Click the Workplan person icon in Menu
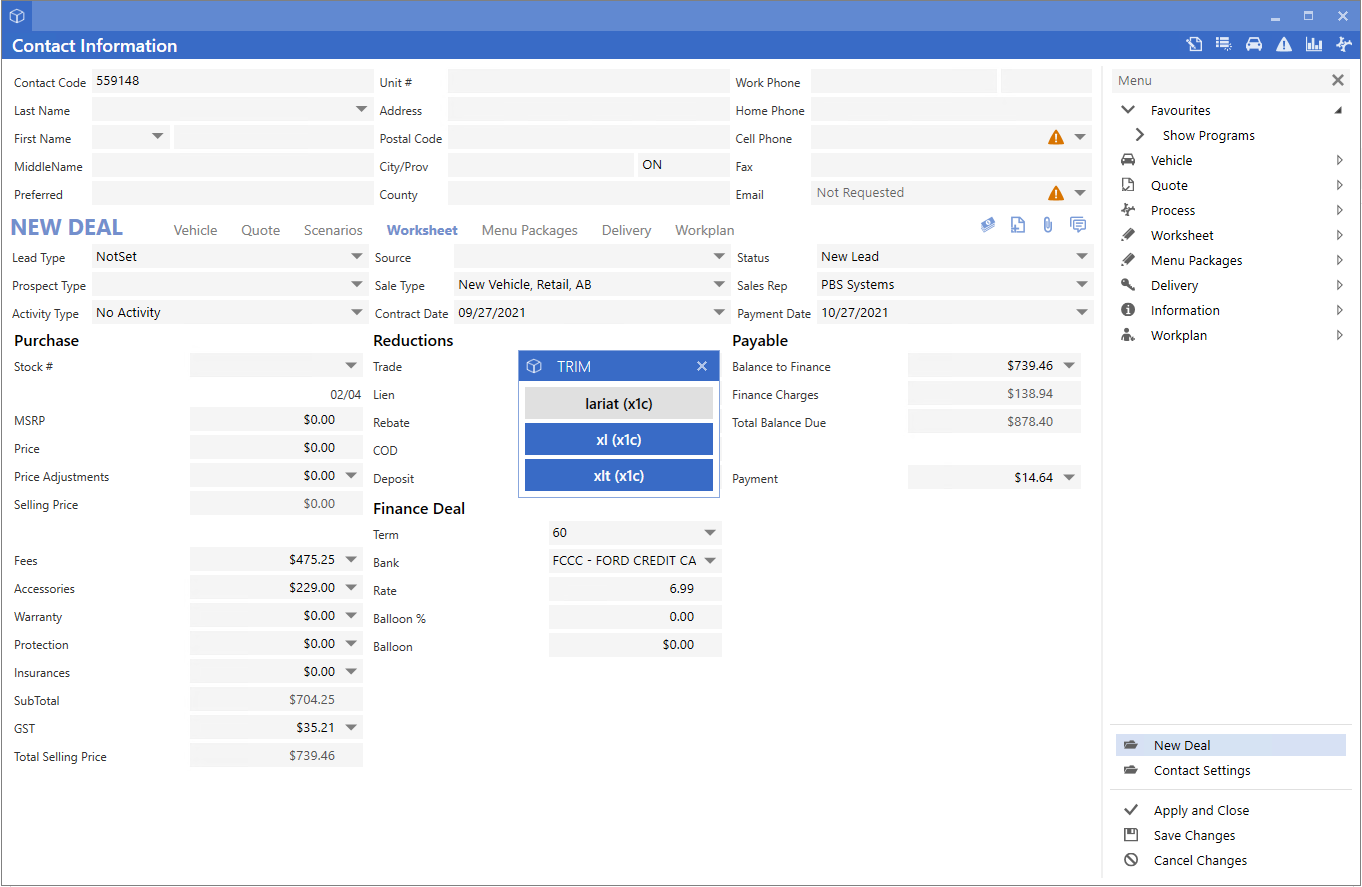Viewport: 1362px width, 887px height. point(1129,335)
